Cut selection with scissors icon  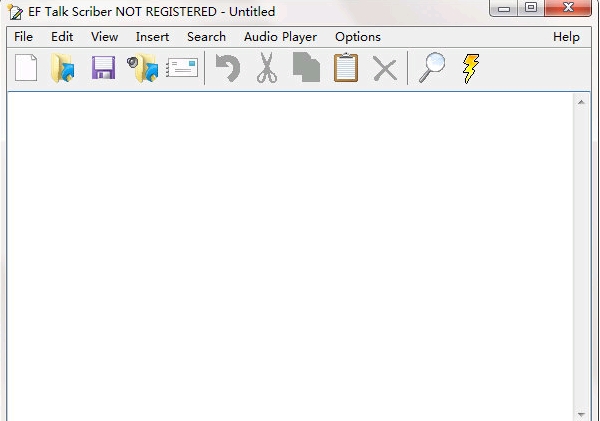pyautogui.click(x=267, y=68)
